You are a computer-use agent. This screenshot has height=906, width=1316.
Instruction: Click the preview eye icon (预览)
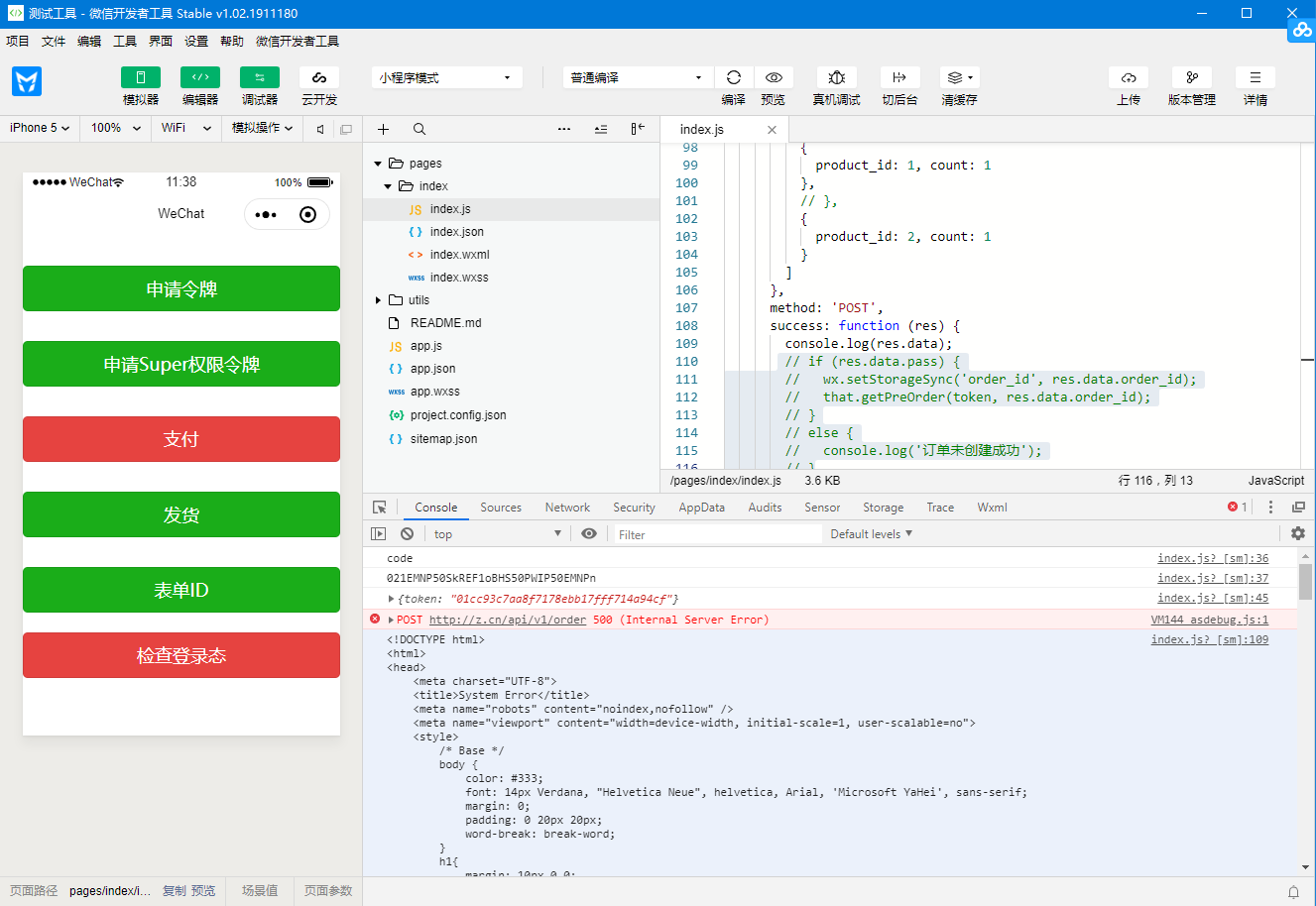[x=774, y=77]
